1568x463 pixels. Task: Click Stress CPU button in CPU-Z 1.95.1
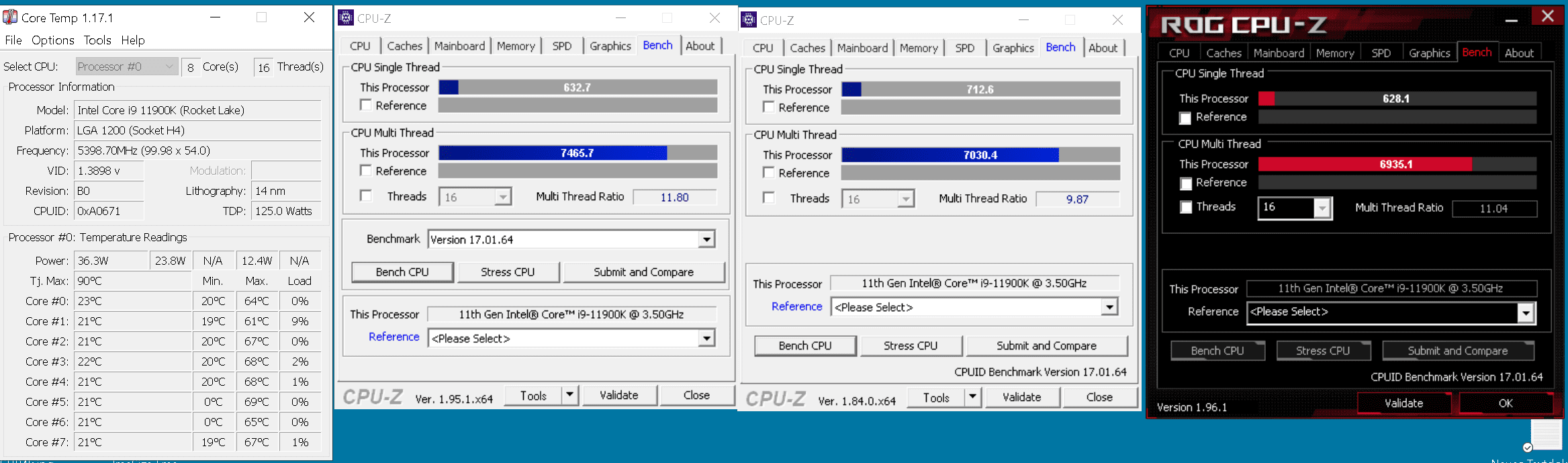[508, 271]
